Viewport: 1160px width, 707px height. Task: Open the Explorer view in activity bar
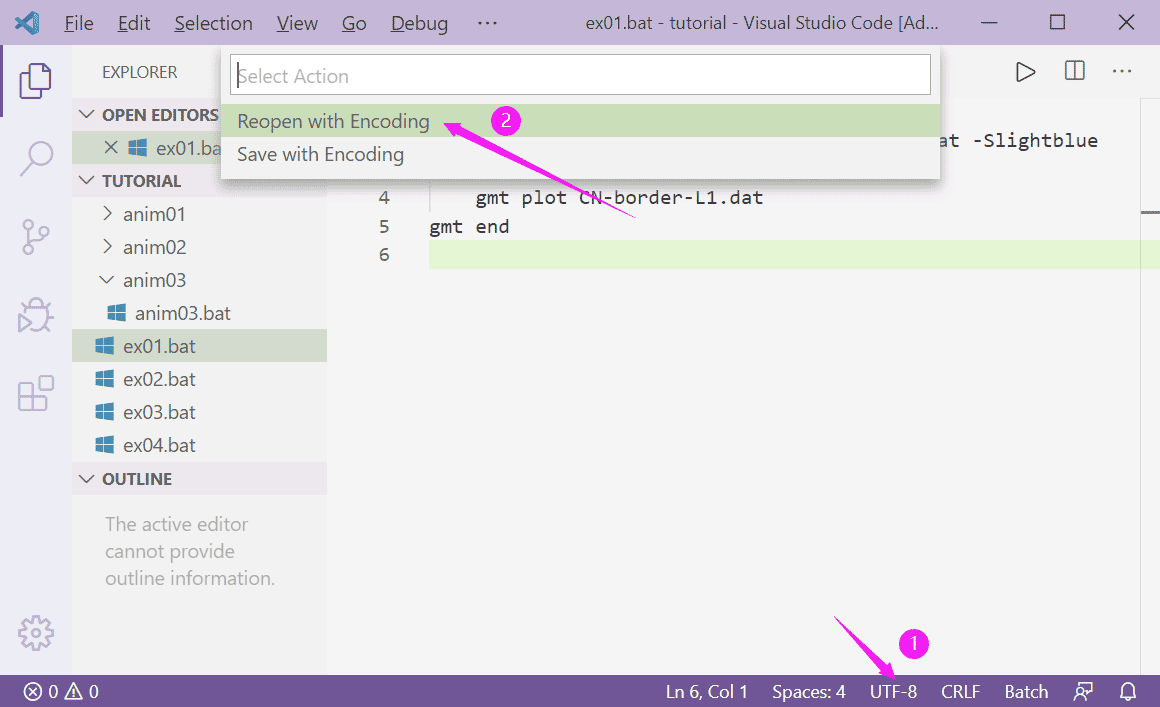pos(35,81)
